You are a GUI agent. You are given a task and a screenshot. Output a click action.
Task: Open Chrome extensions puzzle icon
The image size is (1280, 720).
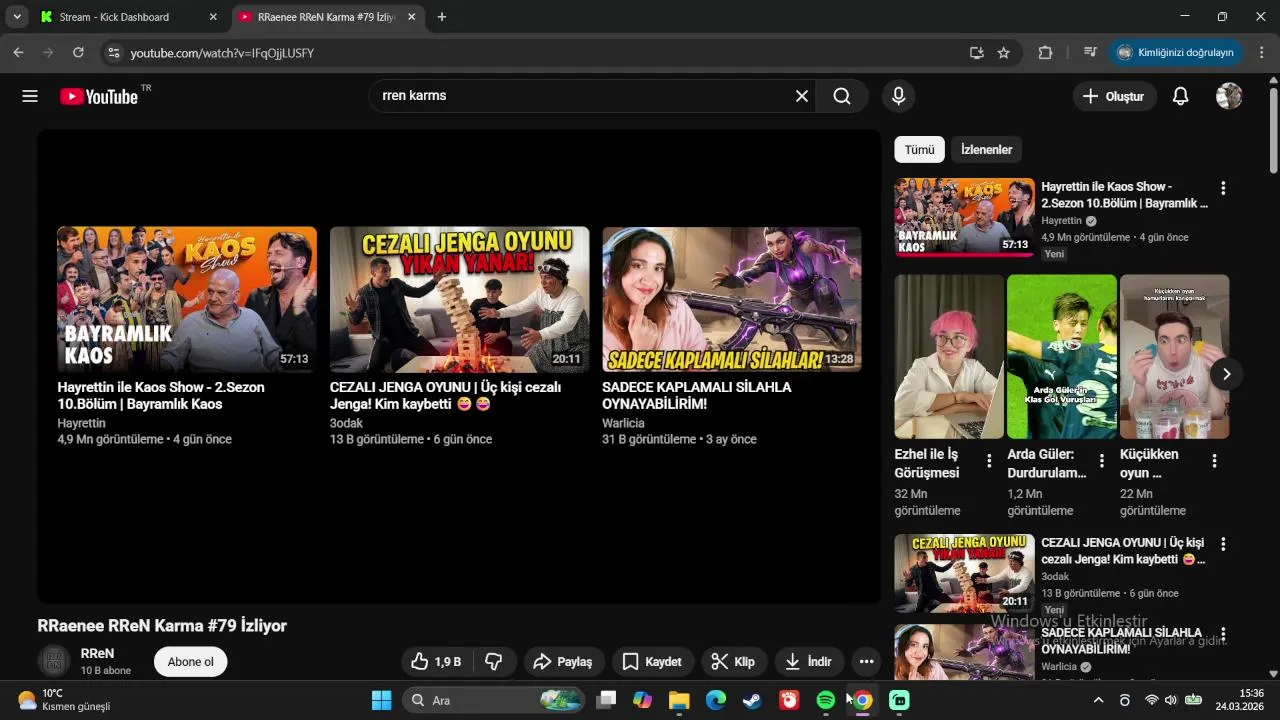1045,53
